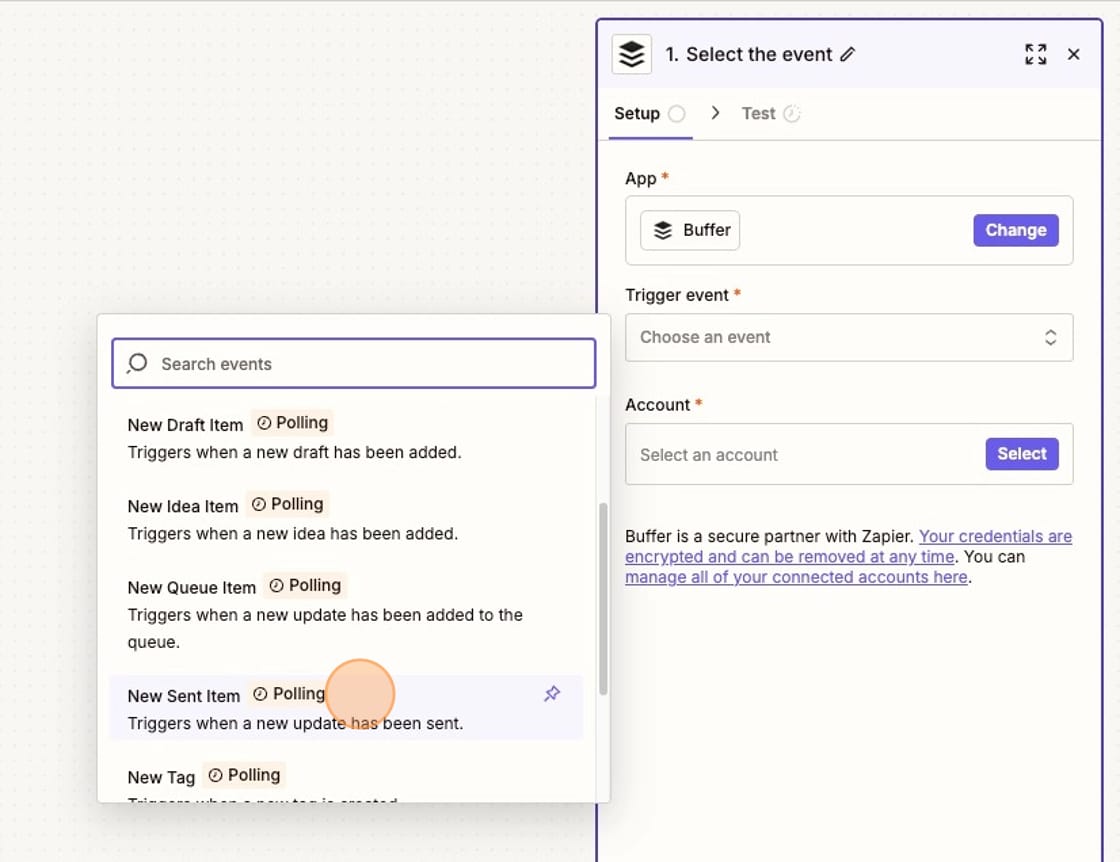Expand the chevron between Setup and Test
Viewport: 1120px width, 862px height.
[717, 113]
